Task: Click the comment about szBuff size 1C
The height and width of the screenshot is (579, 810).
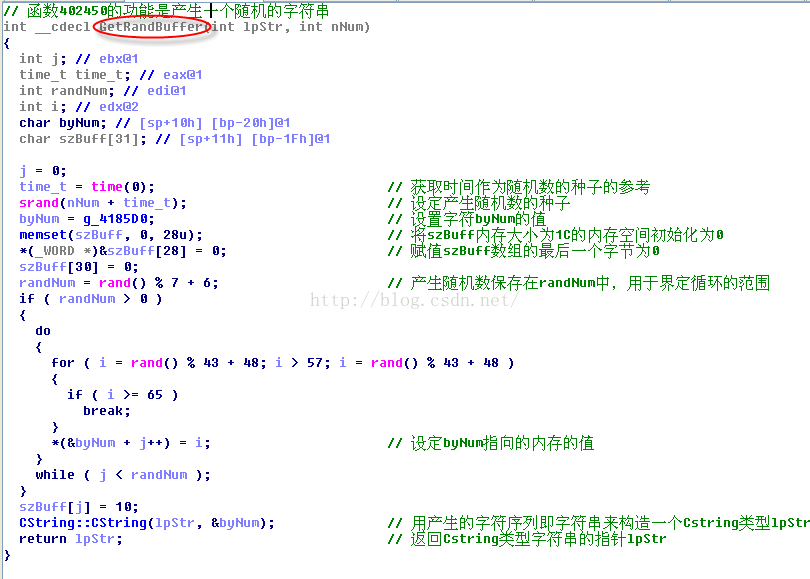Action: click(x=555, y=235)
